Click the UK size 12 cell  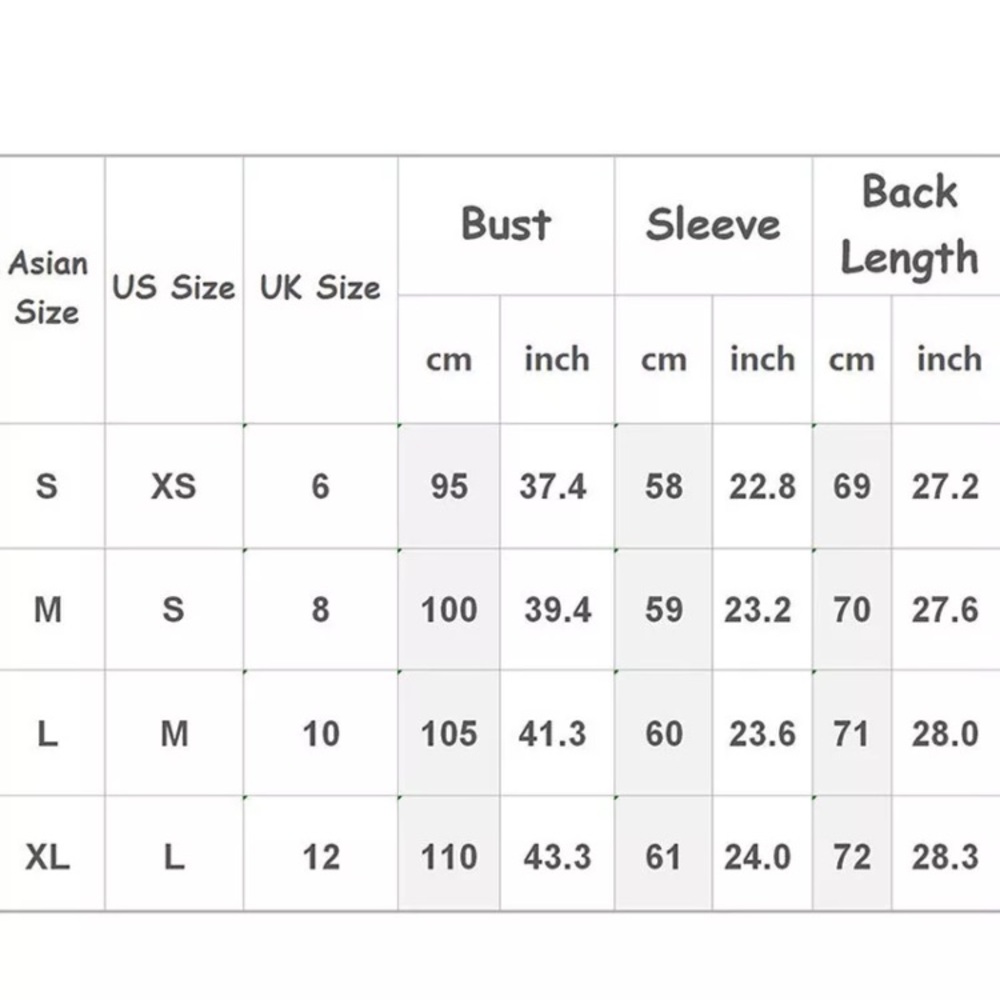(320, 854)
